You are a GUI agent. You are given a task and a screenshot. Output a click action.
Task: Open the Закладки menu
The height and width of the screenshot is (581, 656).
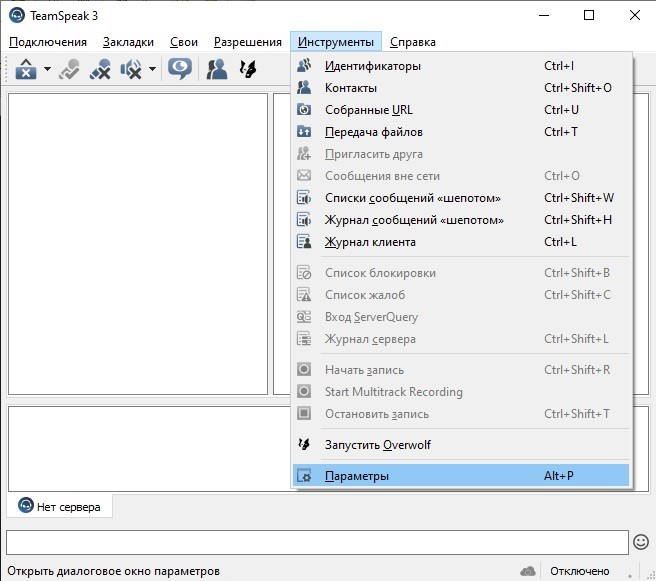coord(128,42)
